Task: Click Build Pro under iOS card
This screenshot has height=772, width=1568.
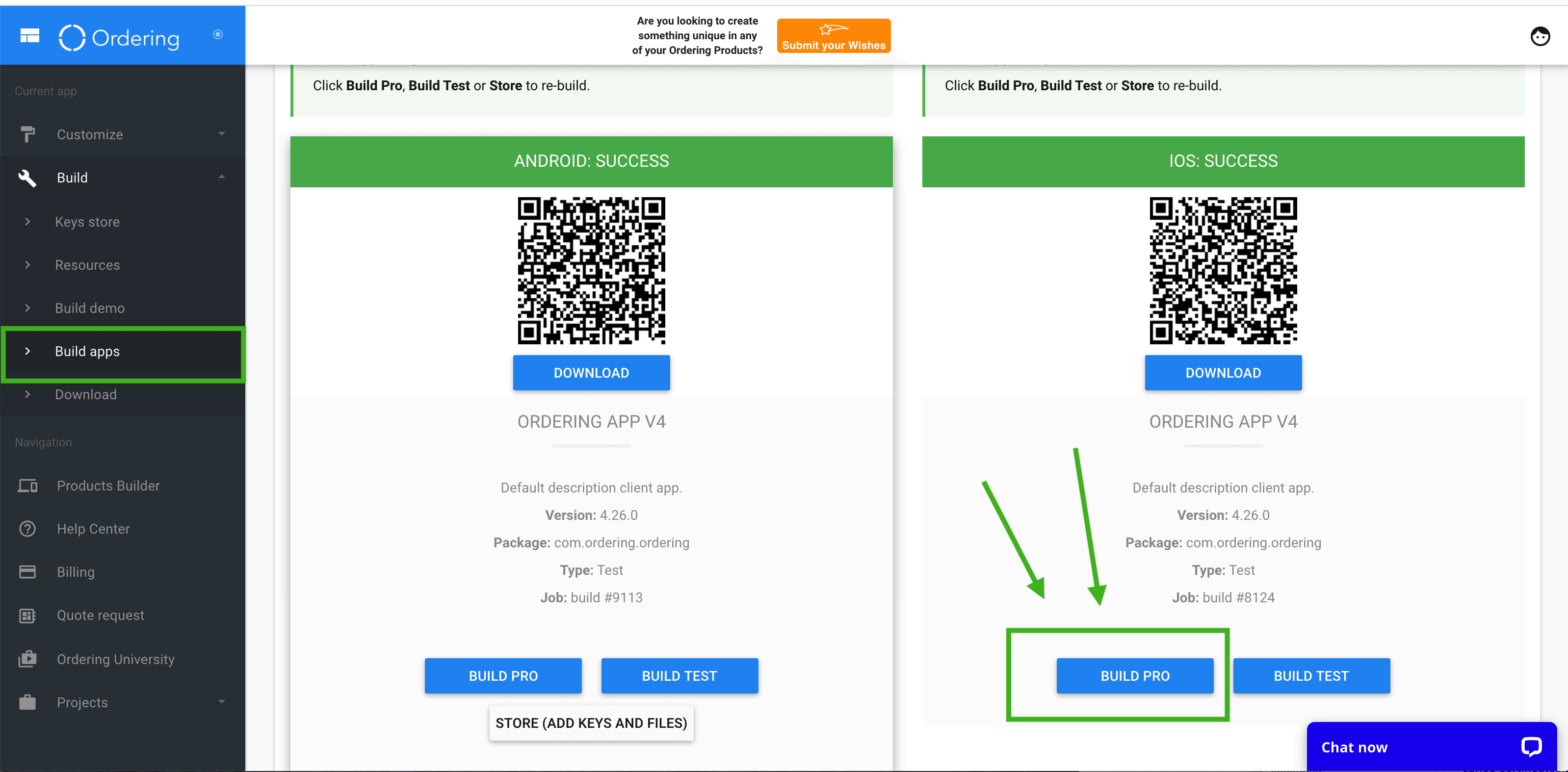Action: coord(1135,676)
